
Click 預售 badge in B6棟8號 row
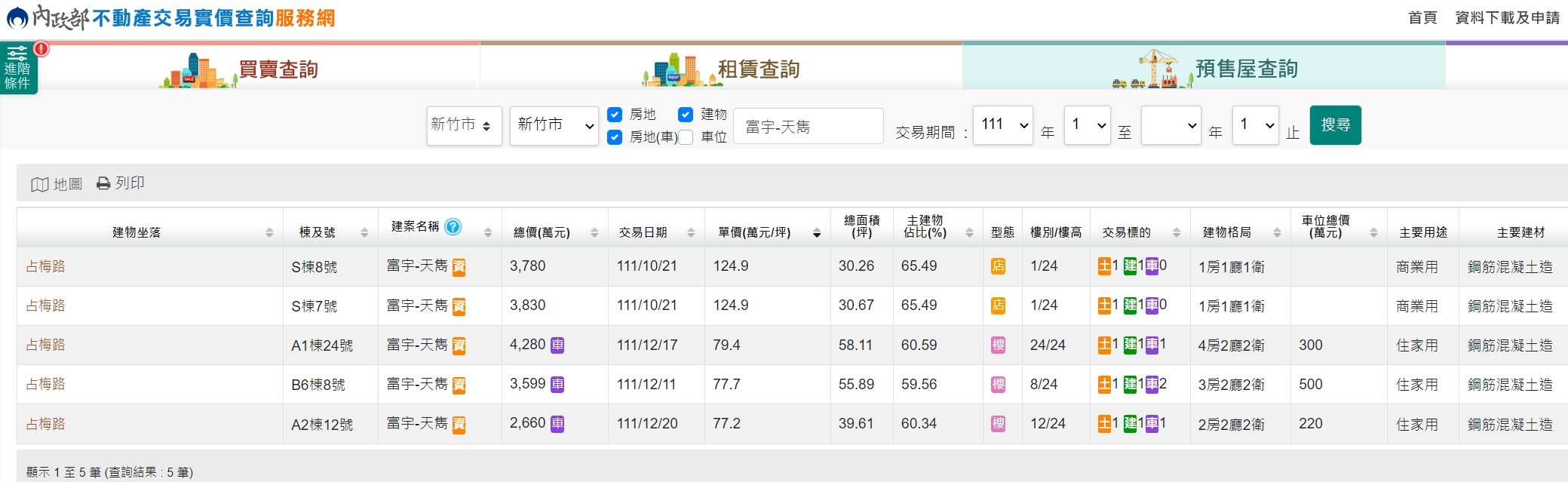459,385
